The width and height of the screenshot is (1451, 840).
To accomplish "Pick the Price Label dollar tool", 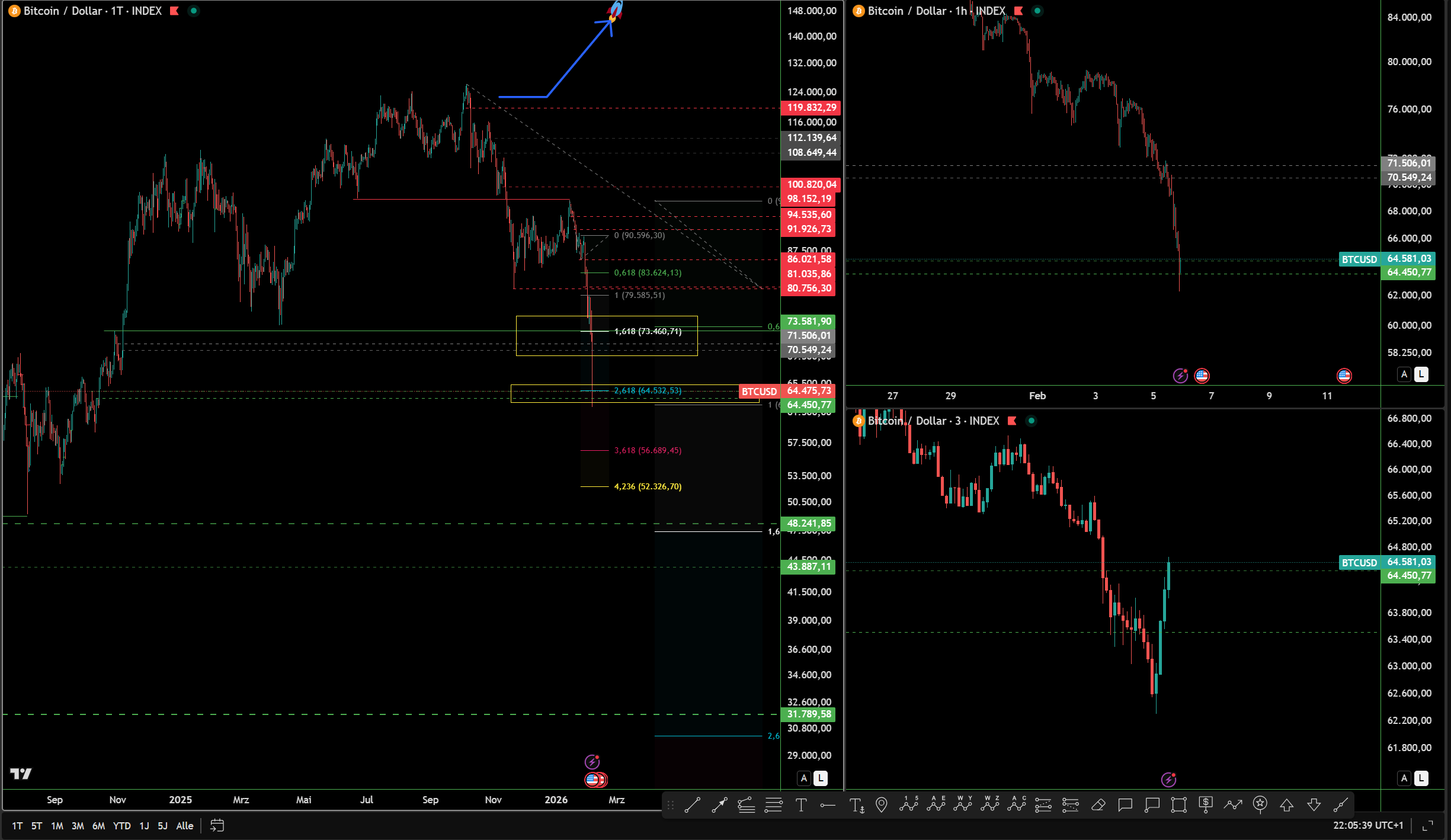I will click(1205, 804).
